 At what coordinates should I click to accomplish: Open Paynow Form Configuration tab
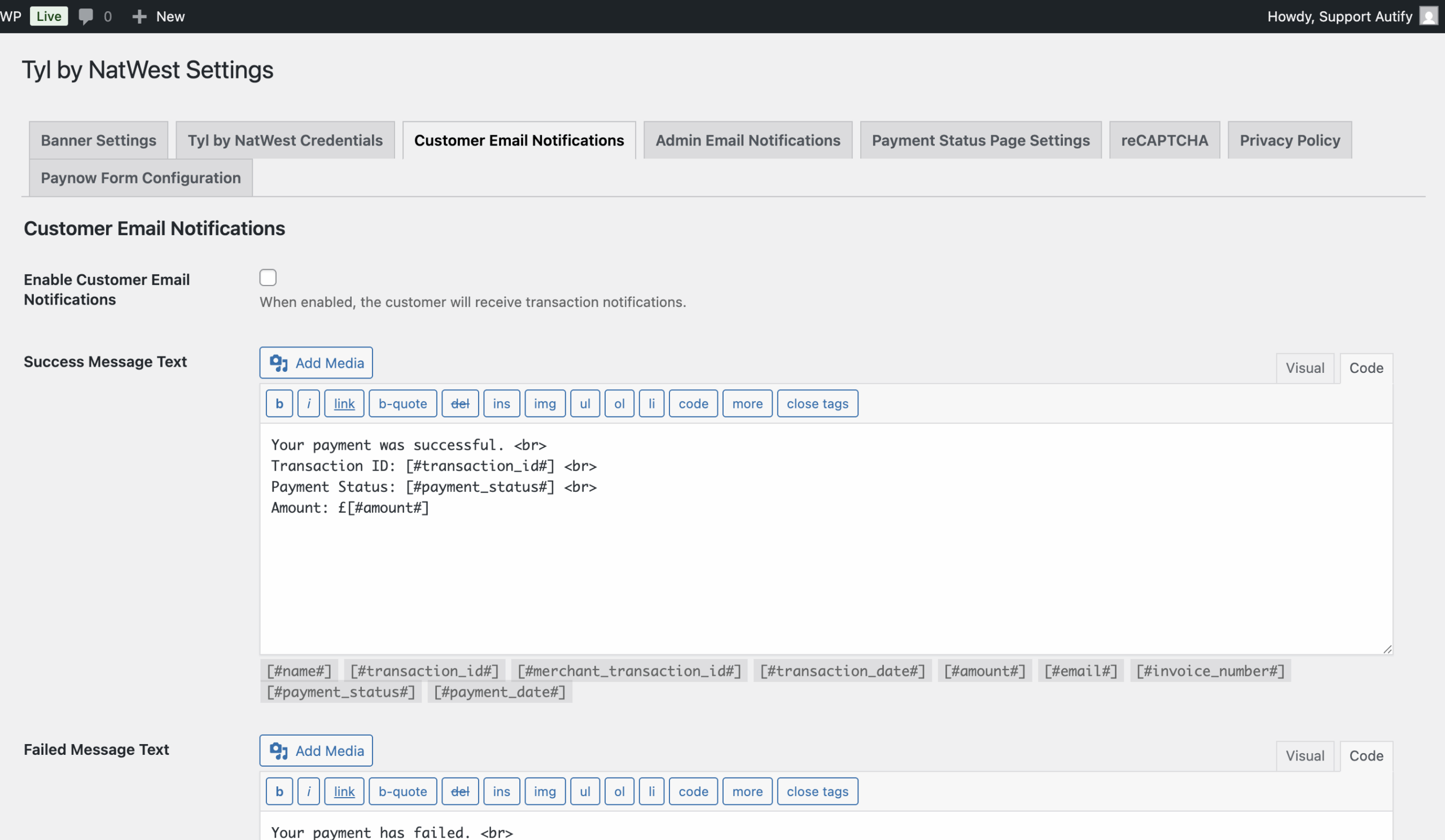pos(141,178)
